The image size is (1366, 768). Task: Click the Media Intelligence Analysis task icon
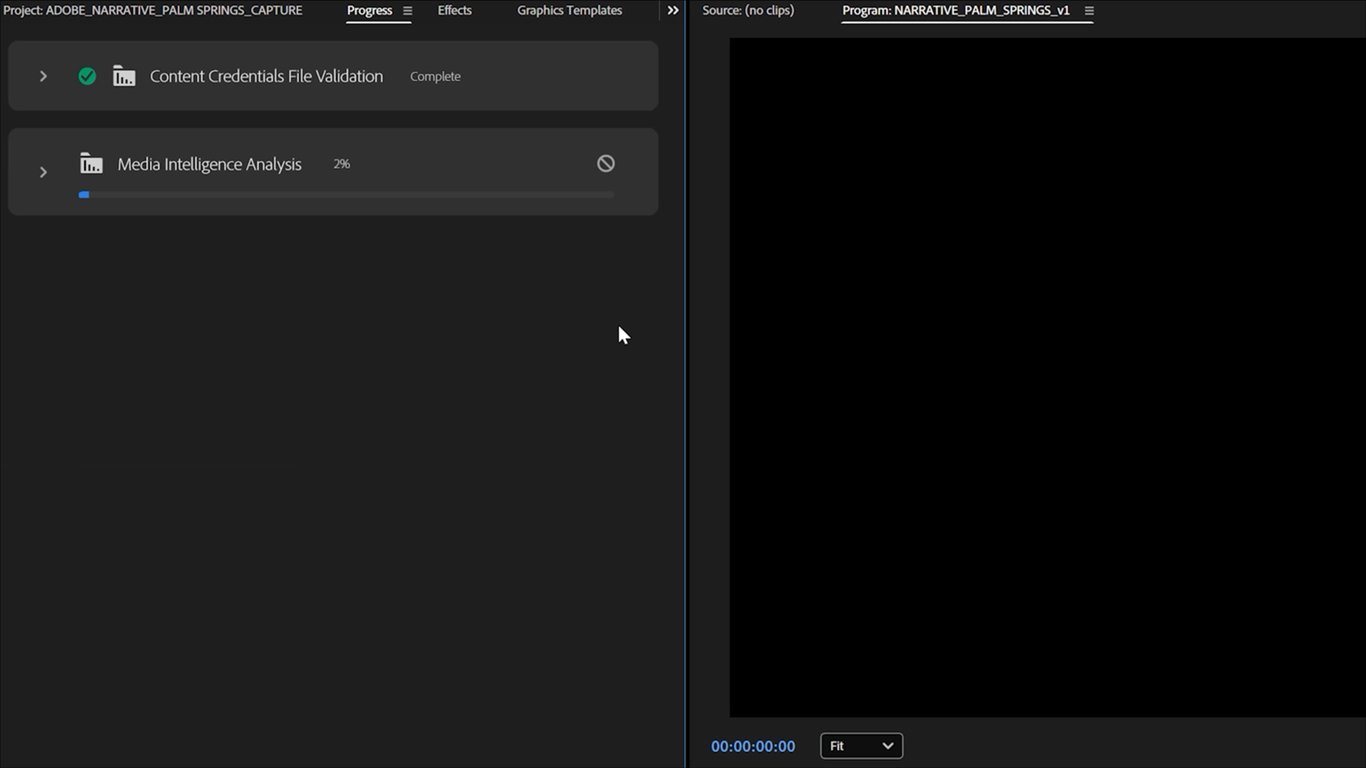(91, 164)
